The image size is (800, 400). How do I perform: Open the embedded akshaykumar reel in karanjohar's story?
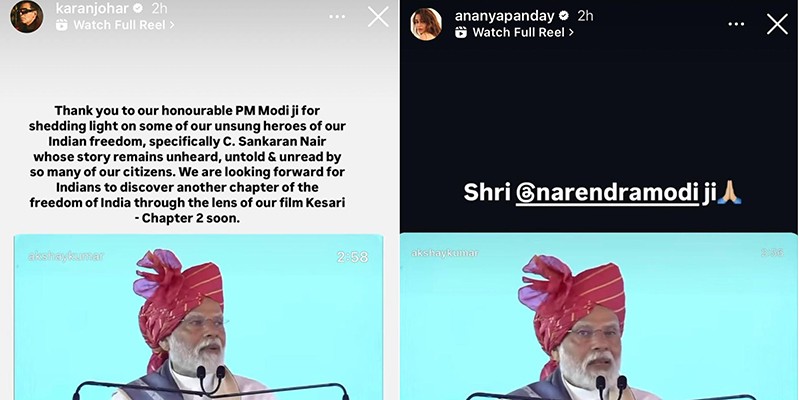[198, 317]
